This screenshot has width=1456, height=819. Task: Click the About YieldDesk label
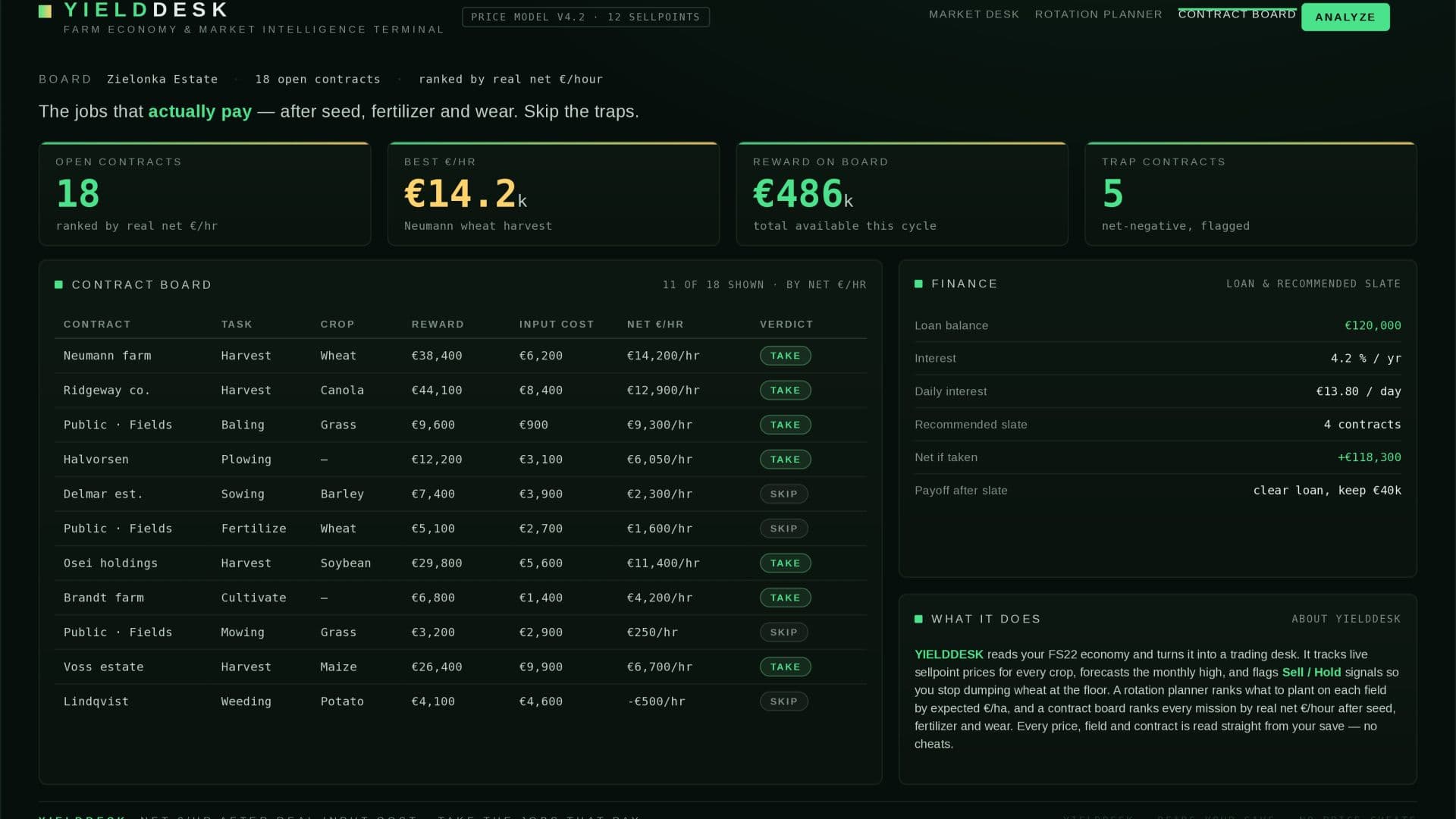pyautogui.click(x=1346, y=619)
